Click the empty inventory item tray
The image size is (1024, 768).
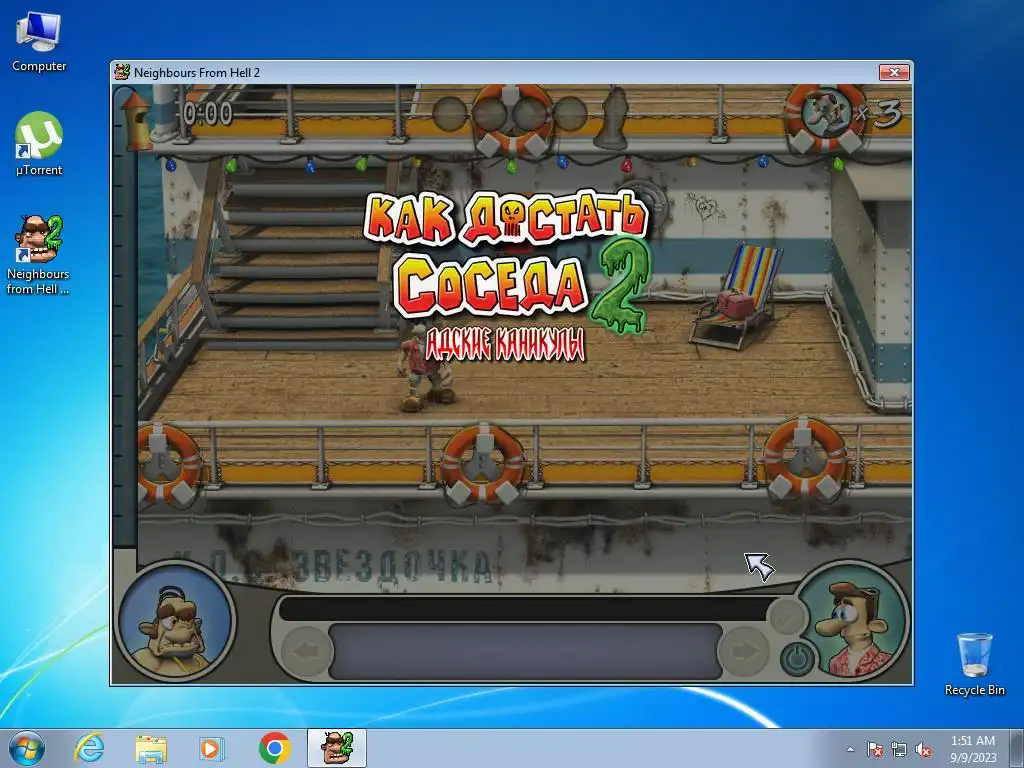coord(526,651)
